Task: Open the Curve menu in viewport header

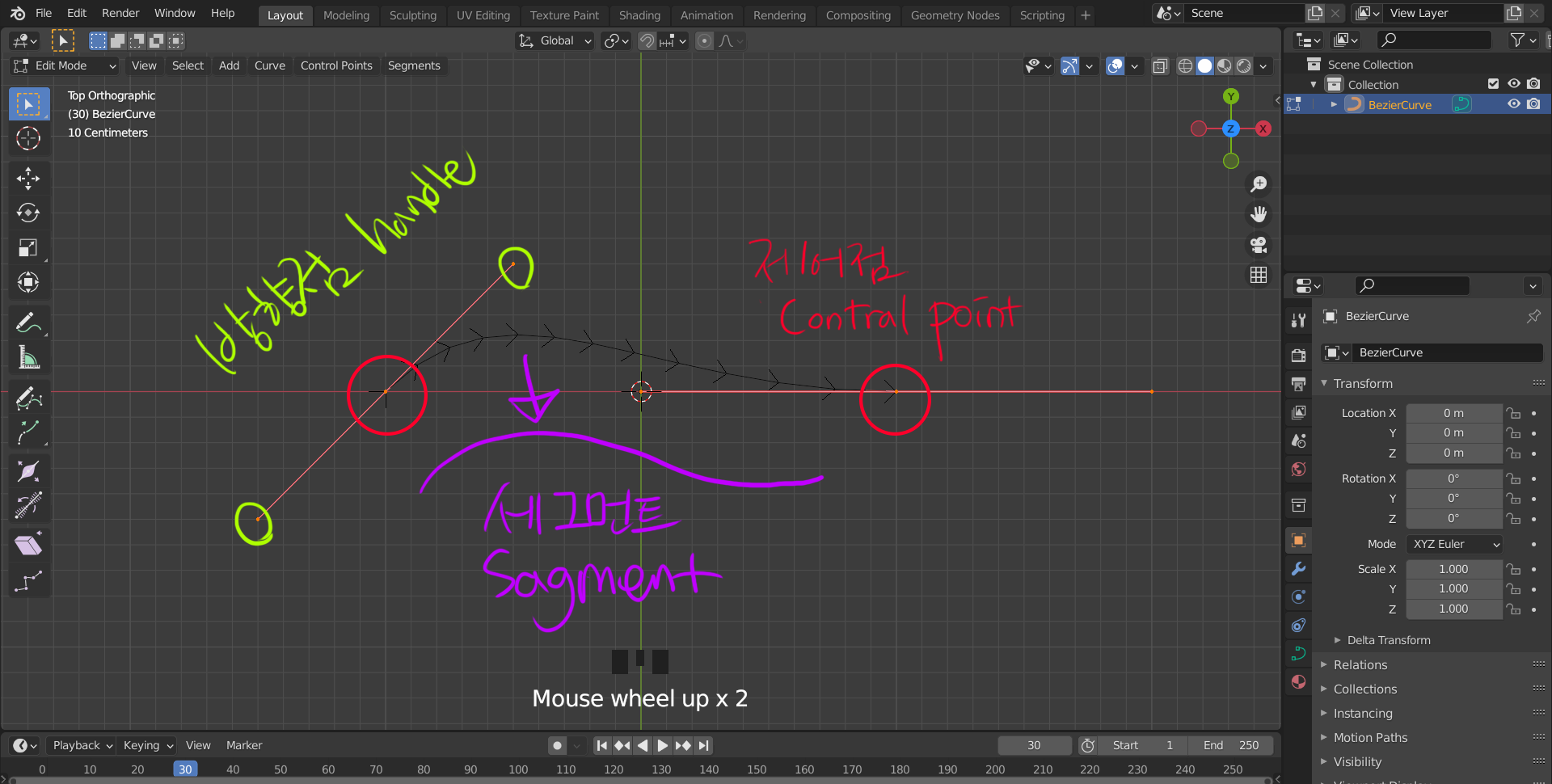Action: [x=270, y=65]
